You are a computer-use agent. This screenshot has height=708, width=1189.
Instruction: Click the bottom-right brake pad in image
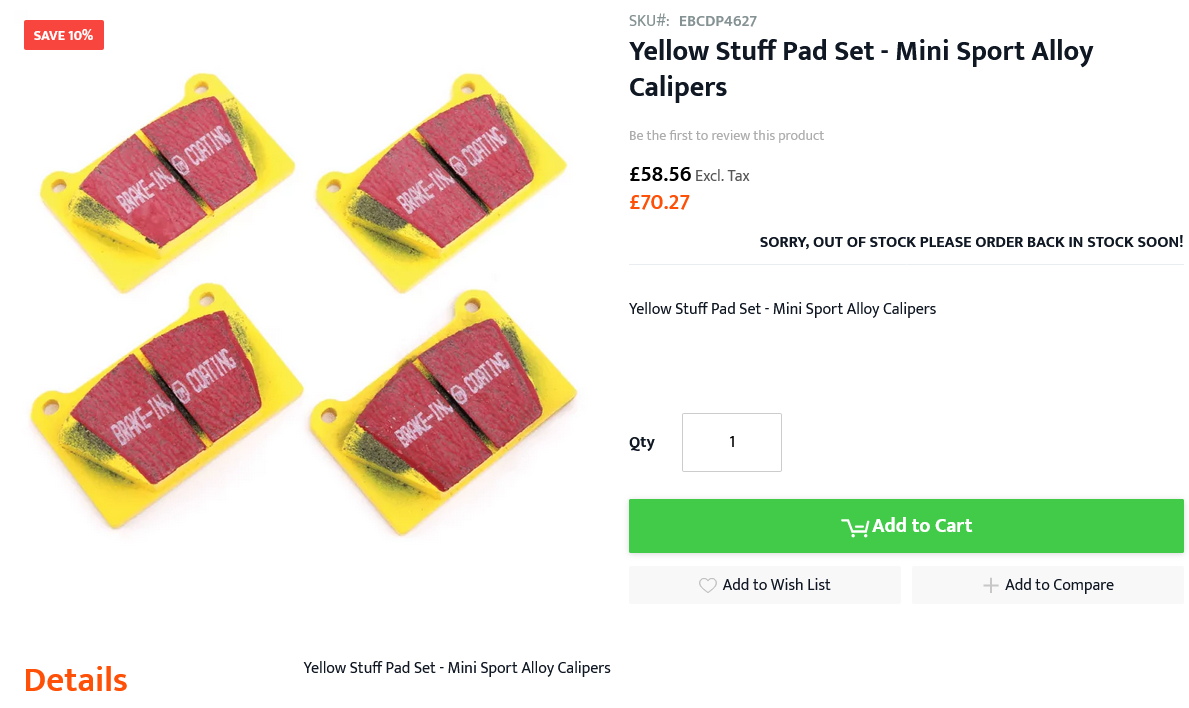(x=443, y=411)
